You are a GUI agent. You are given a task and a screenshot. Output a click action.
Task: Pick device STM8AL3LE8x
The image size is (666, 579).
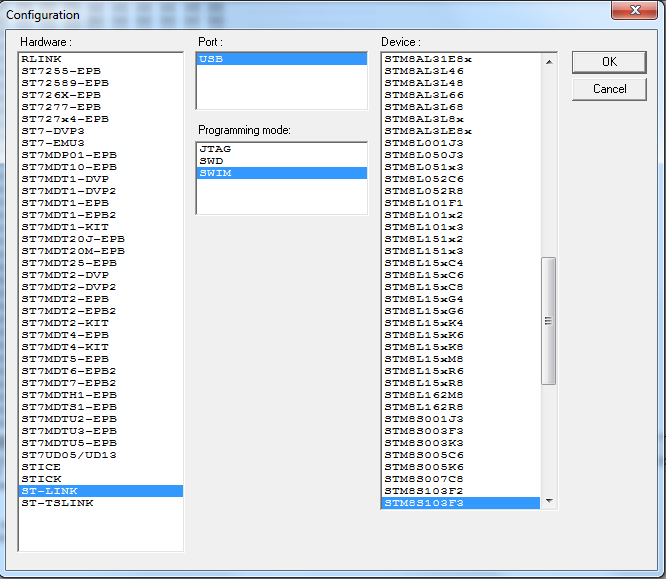tap(461, 131)
